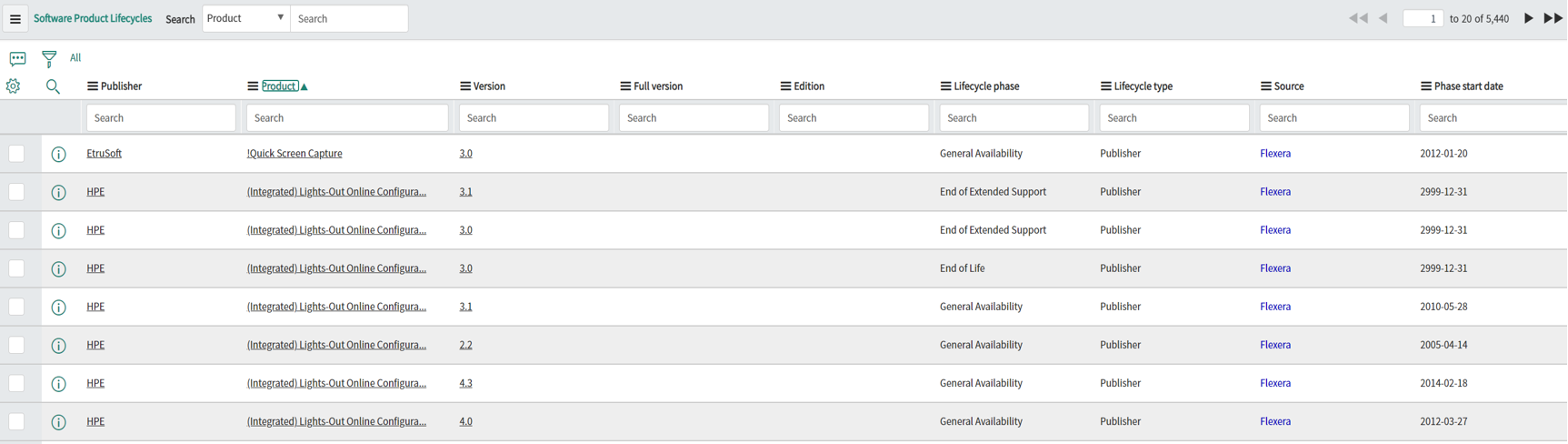Click Version column search box
Image resolution: width=1568 pixels, height=444 pixels.
534,118
